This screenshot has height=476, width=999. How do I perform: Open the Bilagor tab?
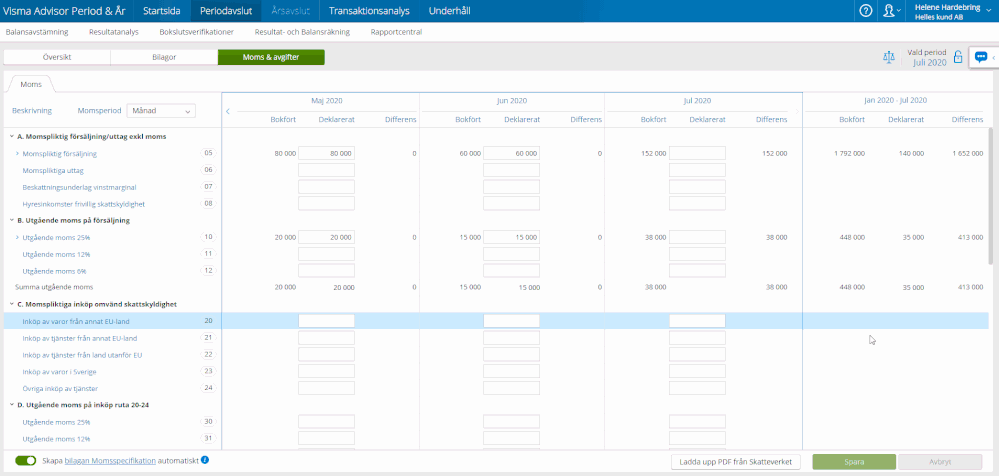tap(164, 57)
